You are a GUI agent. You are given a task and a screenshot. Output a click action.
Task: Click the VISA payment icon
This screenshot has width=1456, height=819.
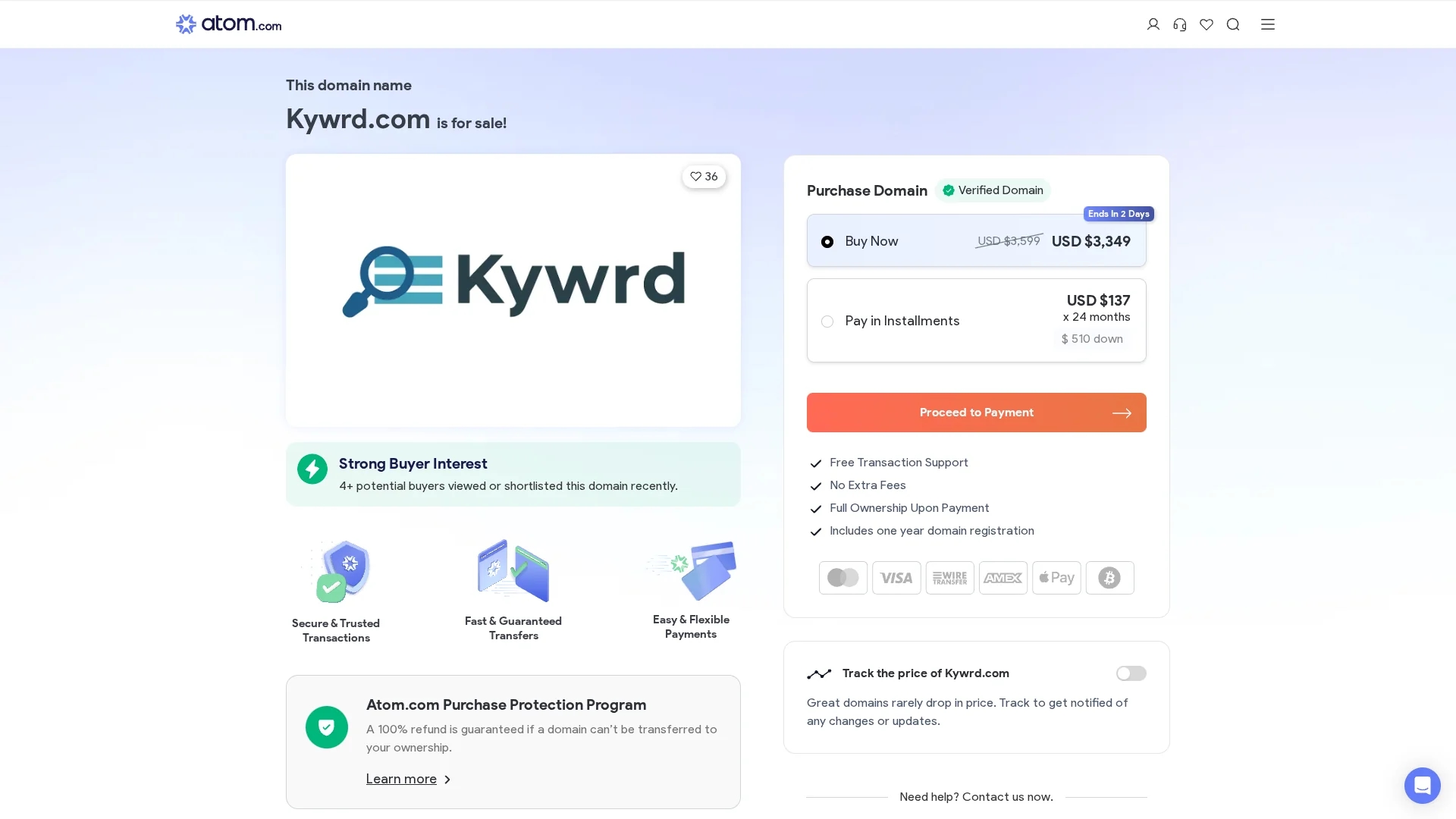coord(896,578)
